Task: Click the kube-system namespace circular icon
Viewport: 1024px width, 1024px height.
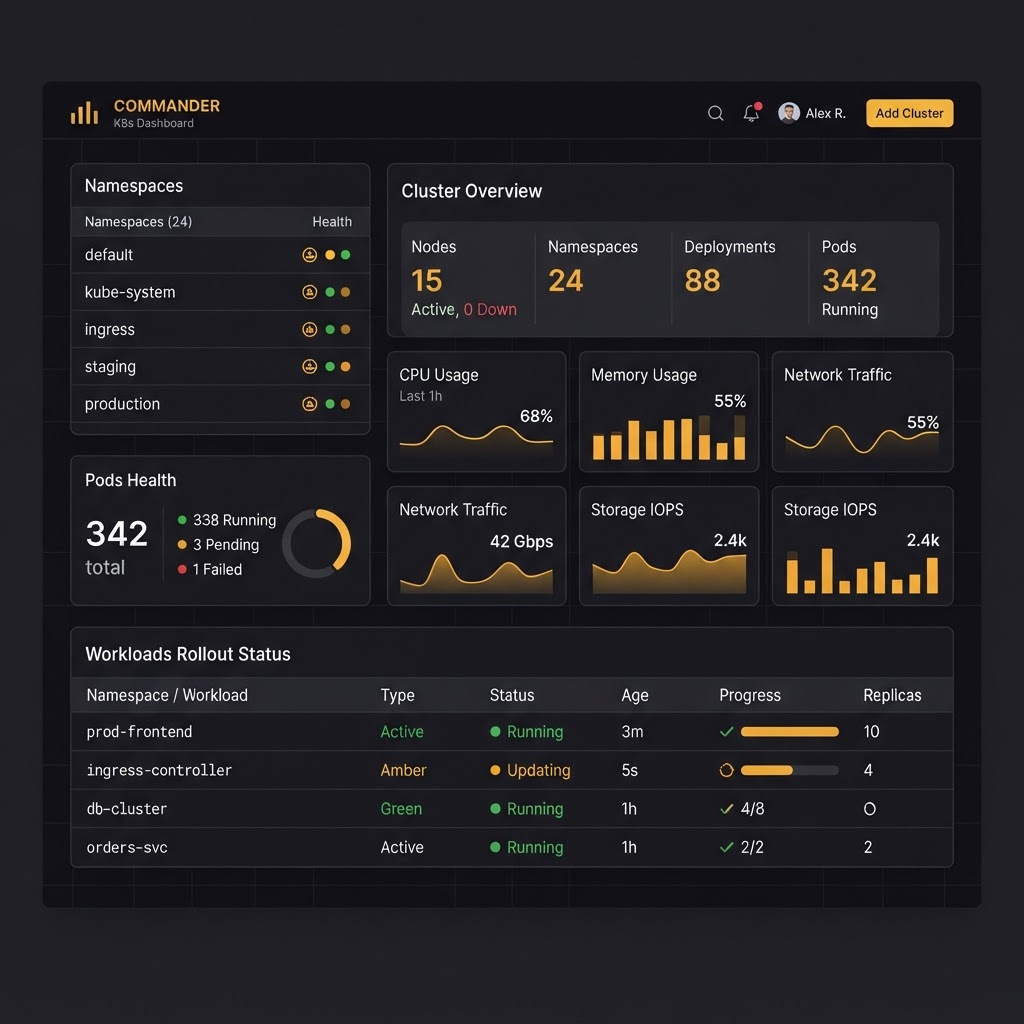Action: 310,292
